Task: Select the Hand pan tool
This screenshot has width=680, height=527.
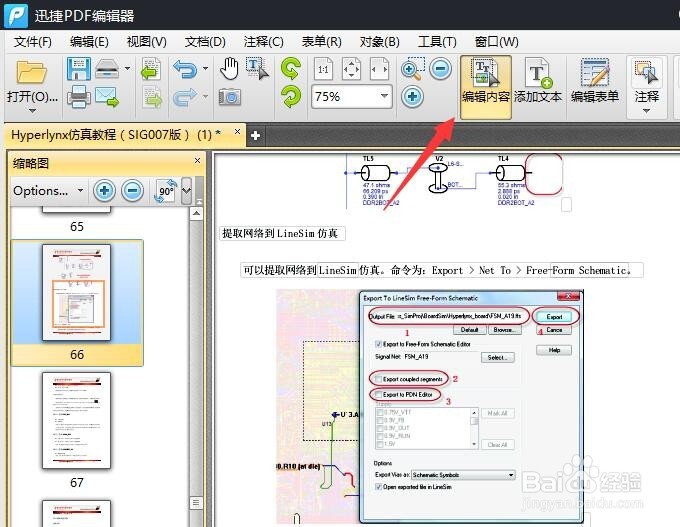Action: click(x=229, y=69)
